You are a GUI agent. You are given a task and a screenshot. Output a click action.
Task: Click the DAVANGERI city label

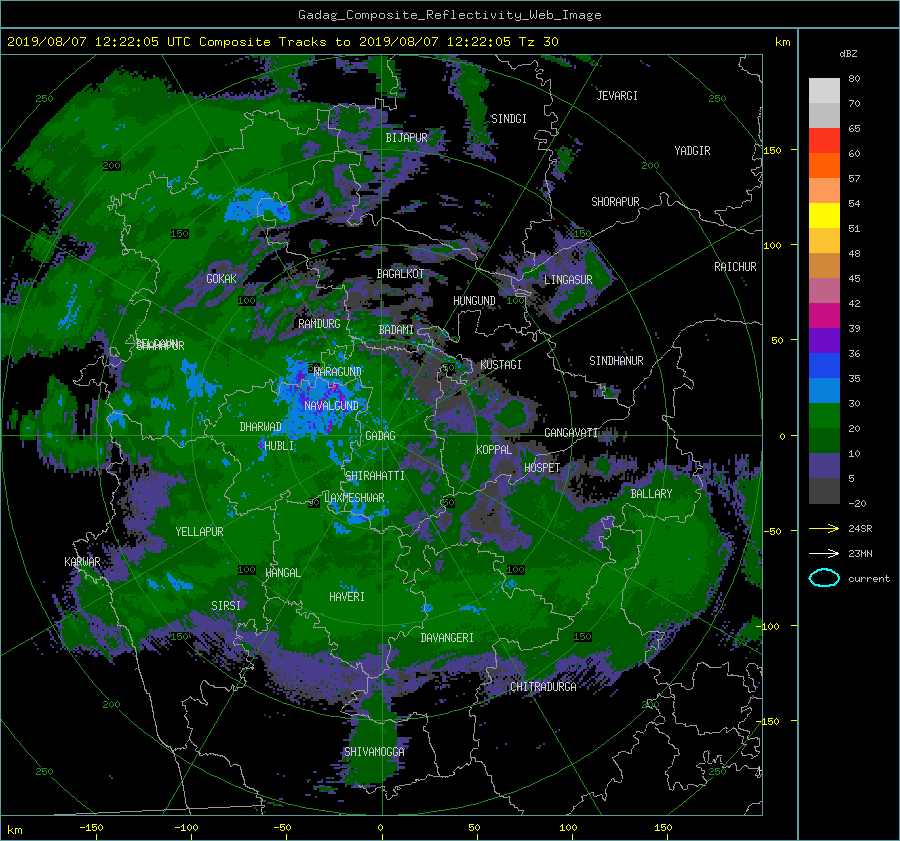tap(447, 638)
